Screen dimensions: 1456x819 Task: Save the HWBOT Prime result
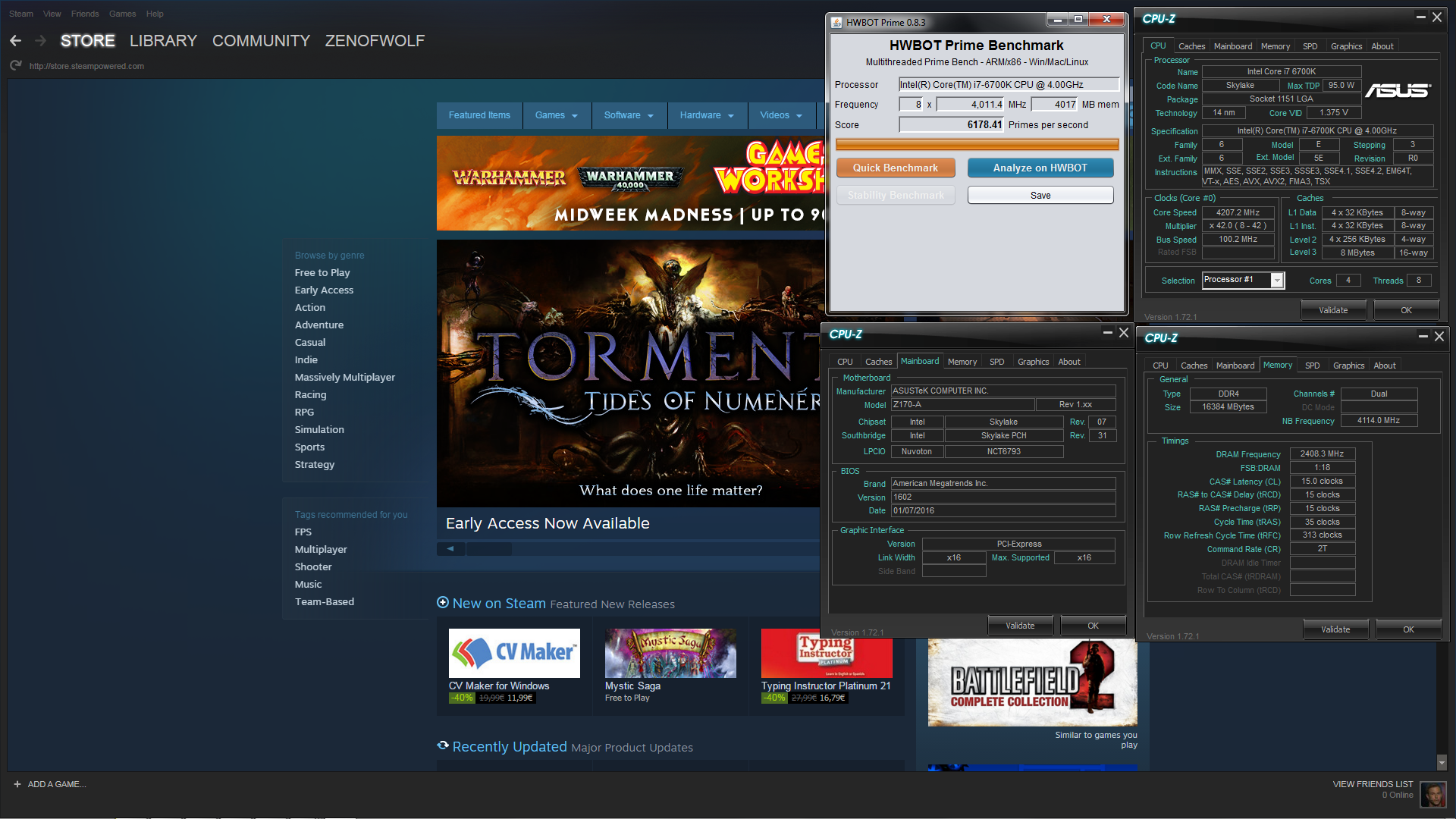(x=1040, y=195)
